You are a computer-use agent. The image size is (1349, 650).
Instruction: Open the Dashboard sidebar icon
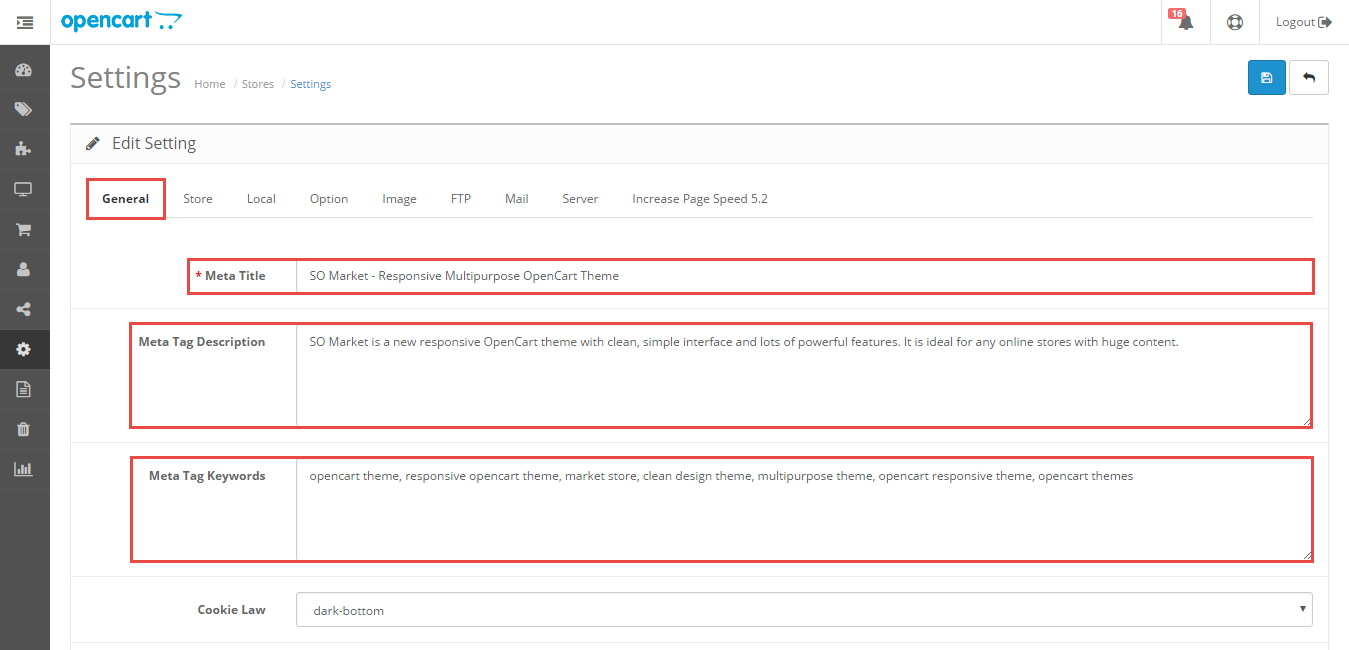[x=24, y=70]
